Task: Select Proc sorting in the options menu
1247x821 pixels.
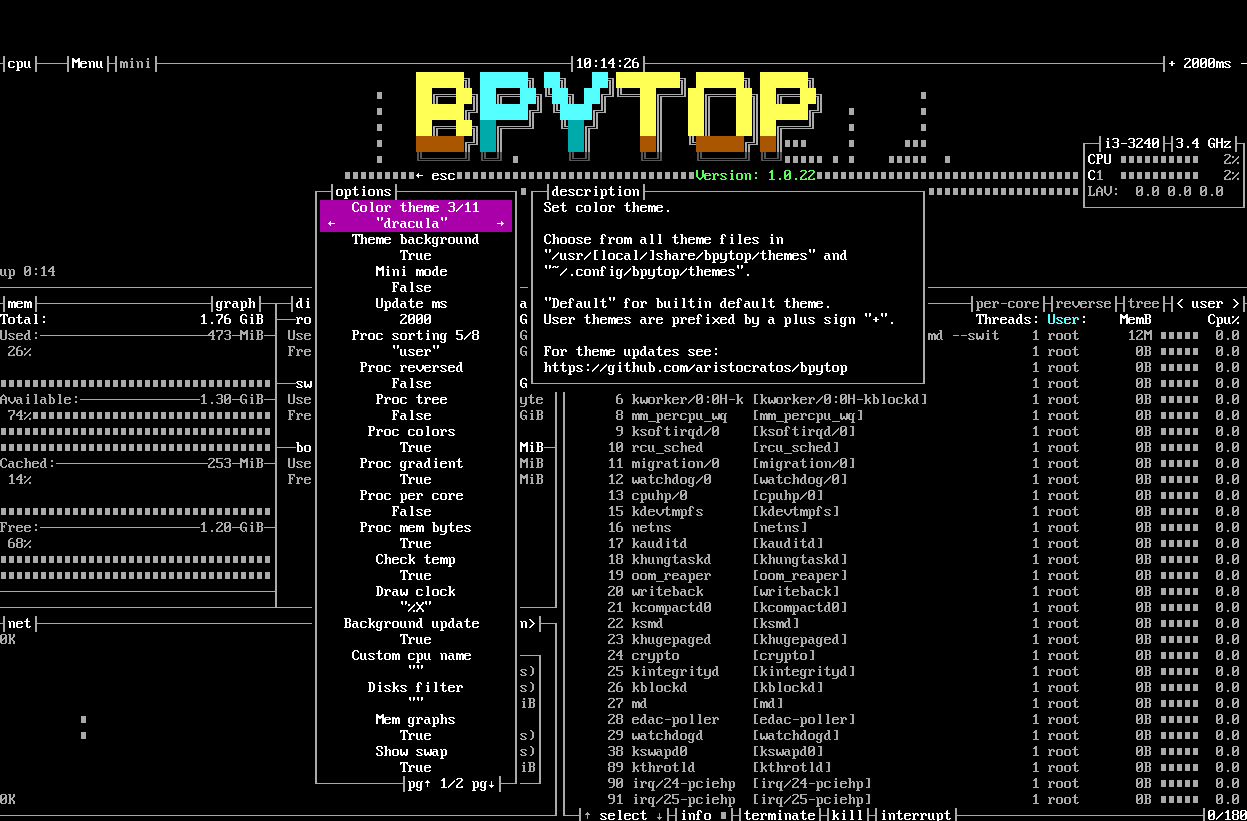Action: [415, 335]
